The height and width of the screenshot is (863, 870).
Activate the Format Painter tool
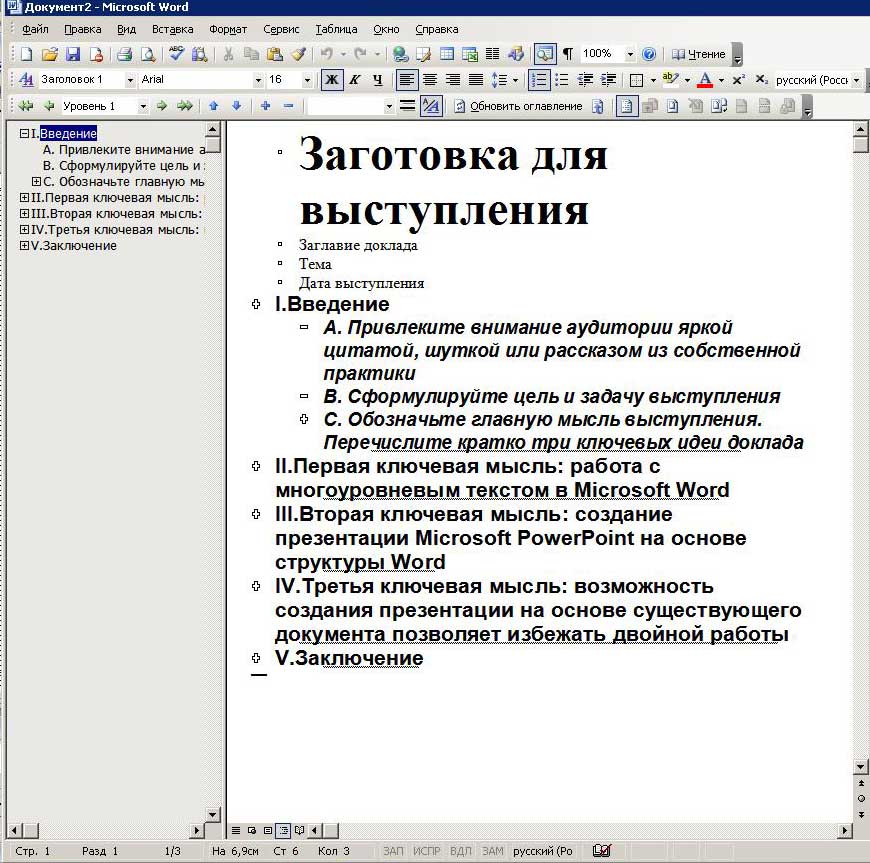[297, 55]
